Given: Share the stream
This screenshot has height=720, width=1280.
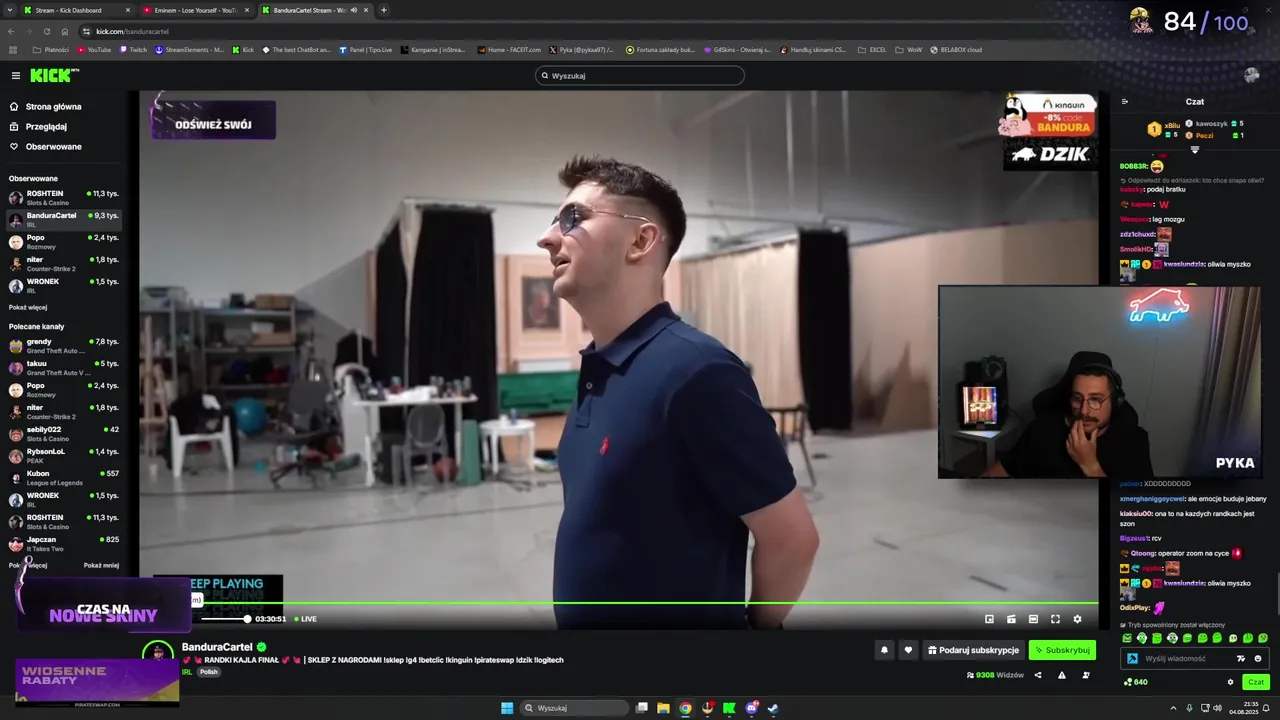Looking at the screenshot, I should click(x=1037, y=675).
